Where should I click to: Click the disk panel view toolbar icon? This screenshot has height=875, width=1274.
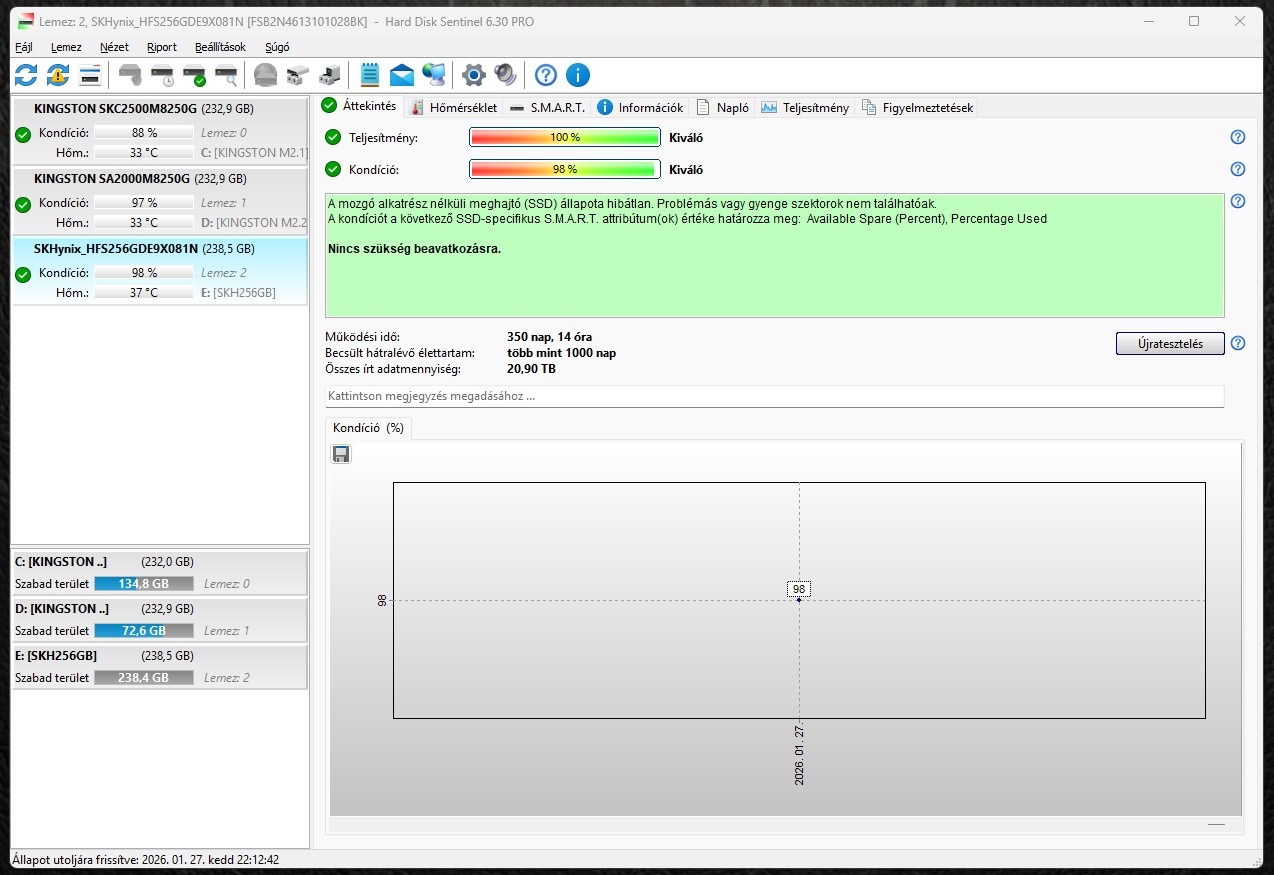point(90,75)
